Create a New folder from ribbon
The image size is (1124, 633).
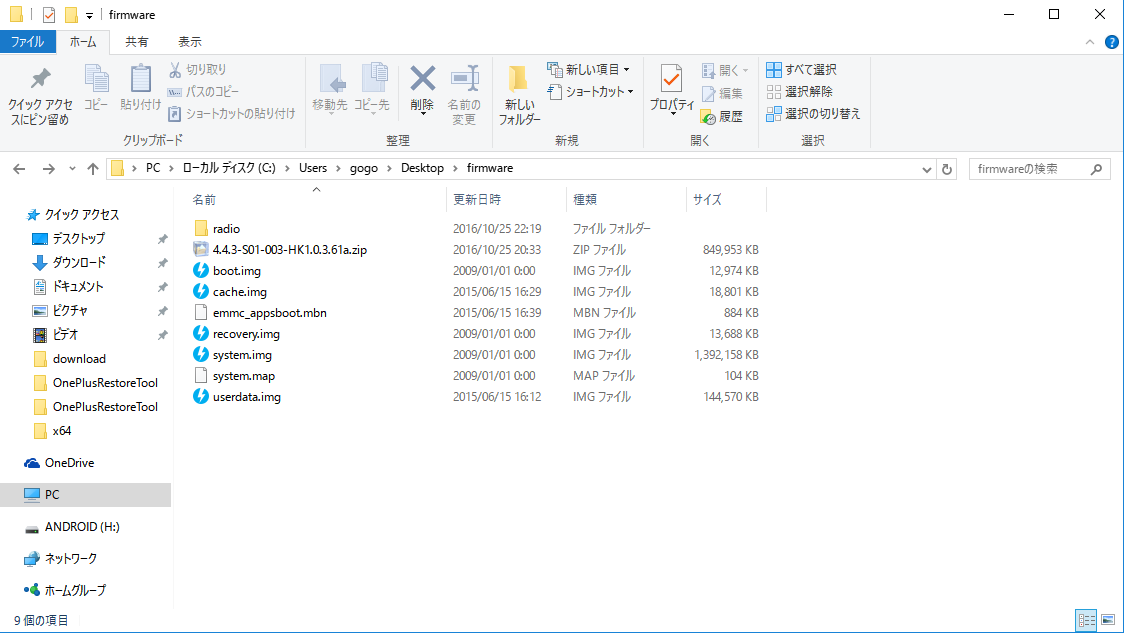pos(519,96)
